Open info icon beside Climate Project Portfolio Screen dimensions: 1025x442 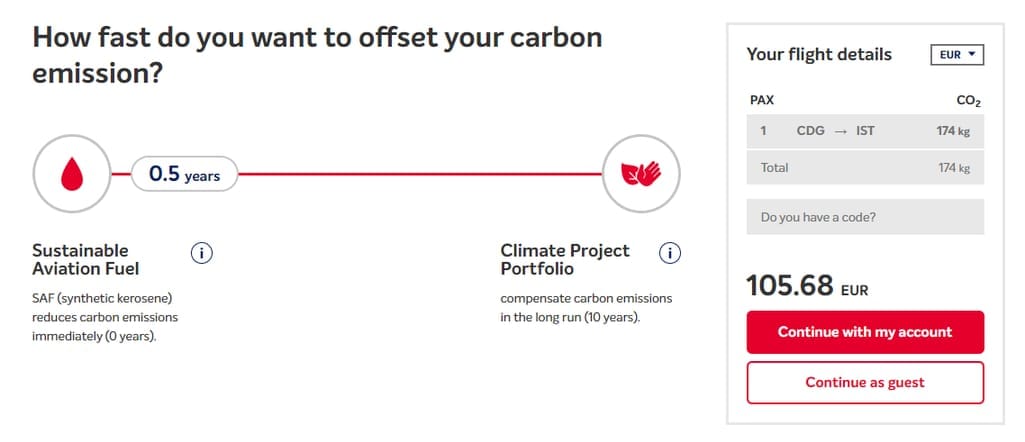(670, 253)
